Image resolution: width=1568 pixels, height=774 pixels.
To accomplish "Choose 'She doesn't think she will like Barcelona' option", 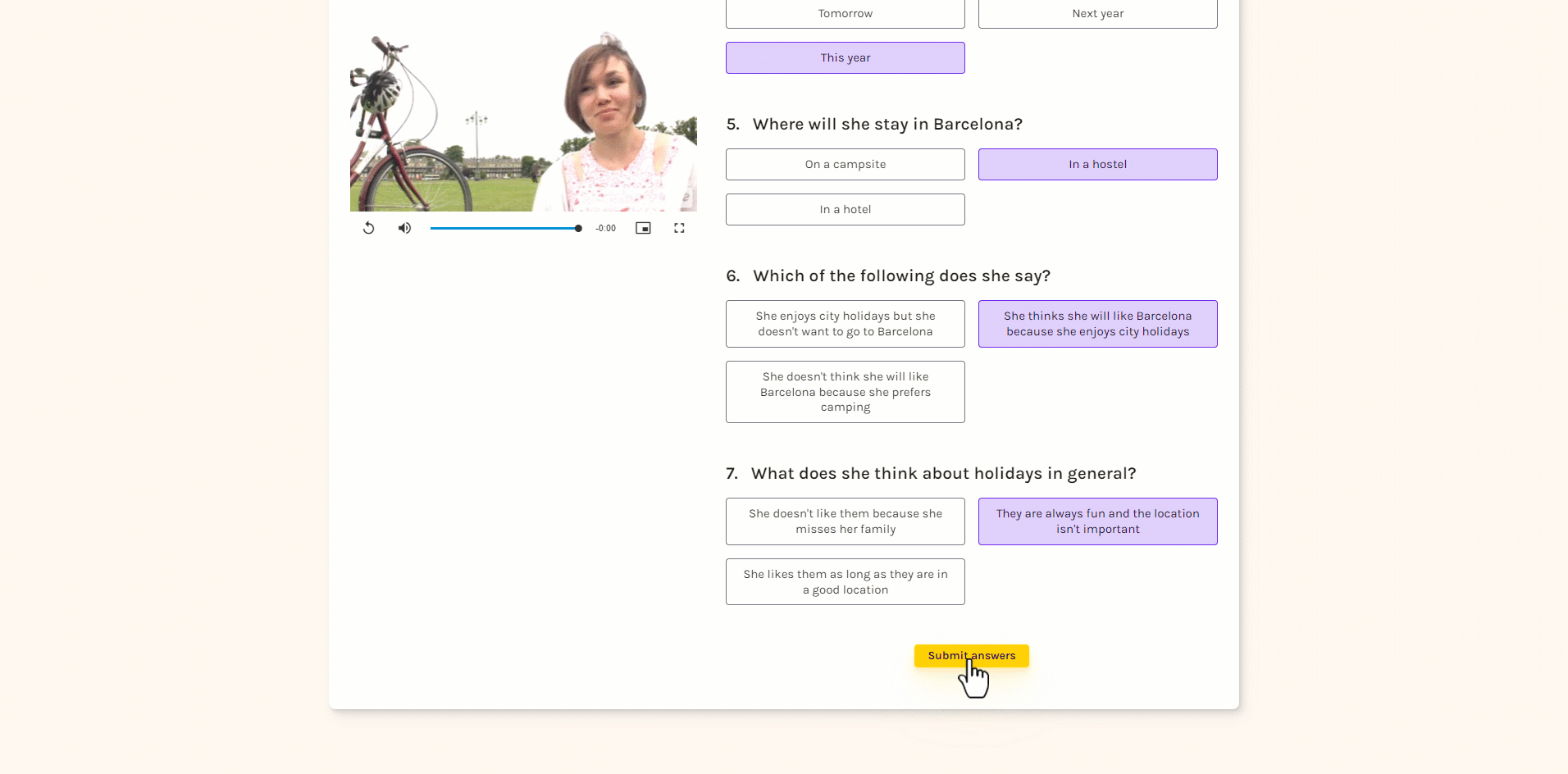I will pyautogui.click(x=846, y=392).
